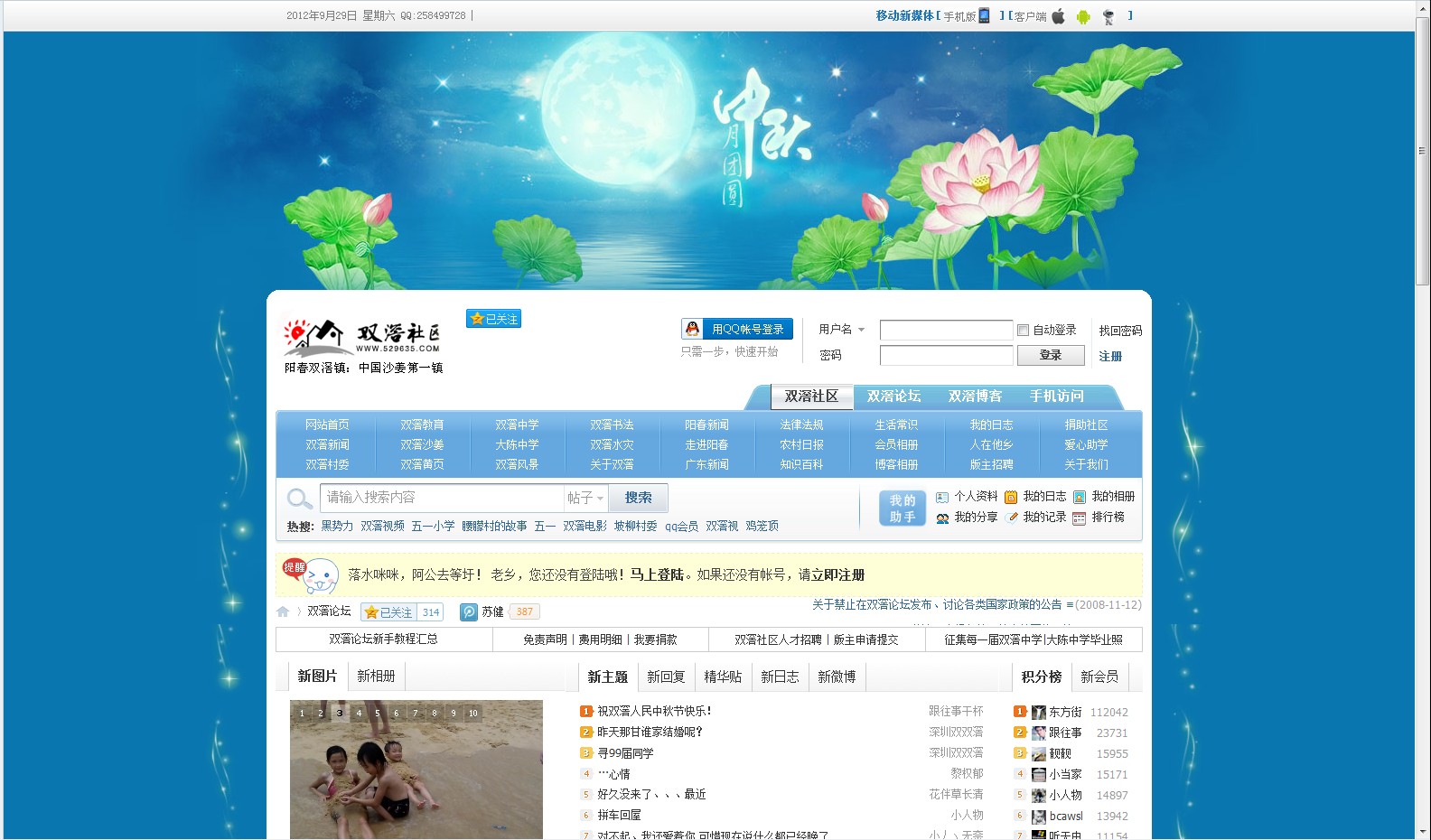Open 我的分享 people icon
The image size is (1431, 840).
click(942, 518)
